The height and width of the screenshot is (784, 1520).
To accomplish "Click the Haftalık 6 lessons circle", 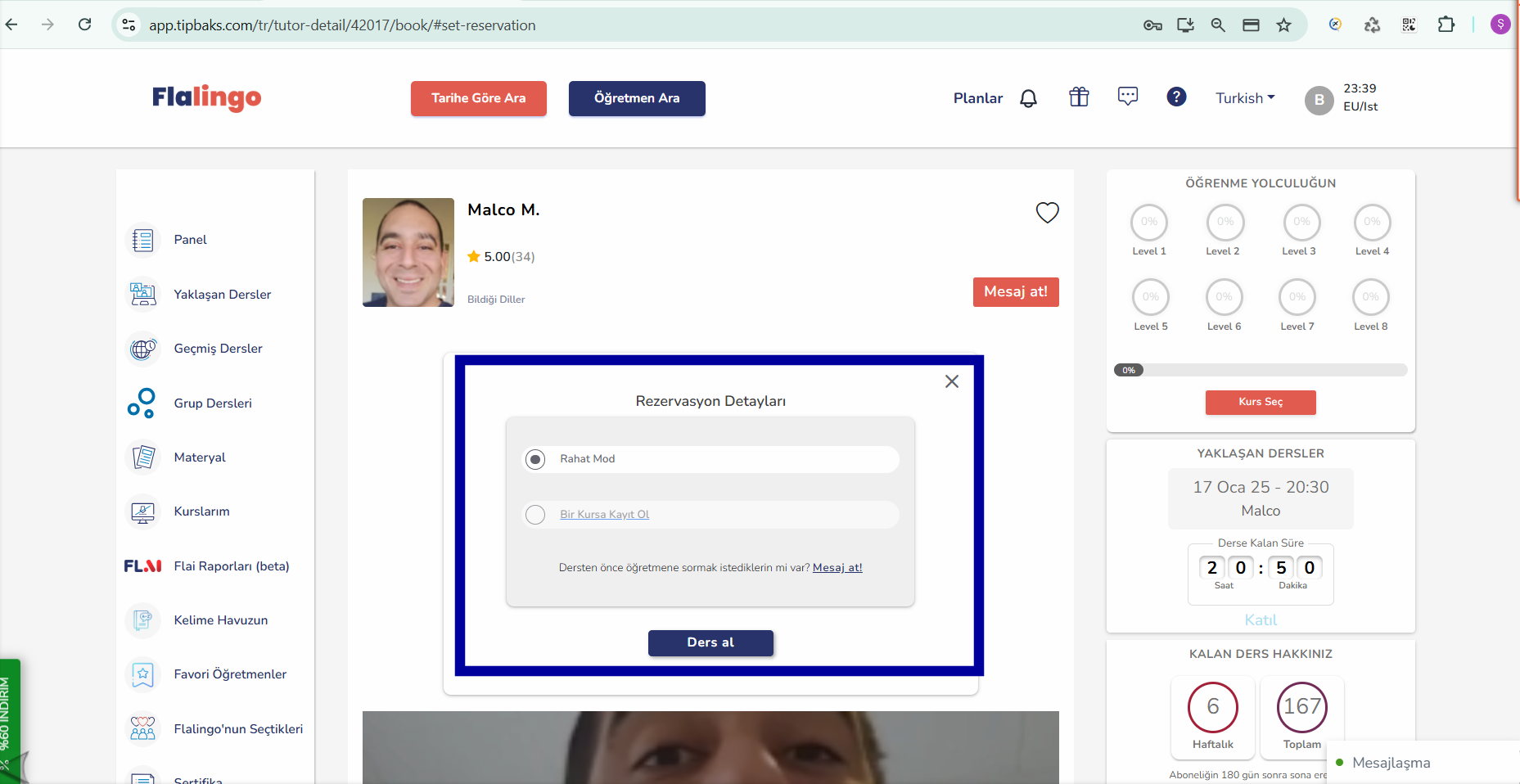I will (1213, 707).
